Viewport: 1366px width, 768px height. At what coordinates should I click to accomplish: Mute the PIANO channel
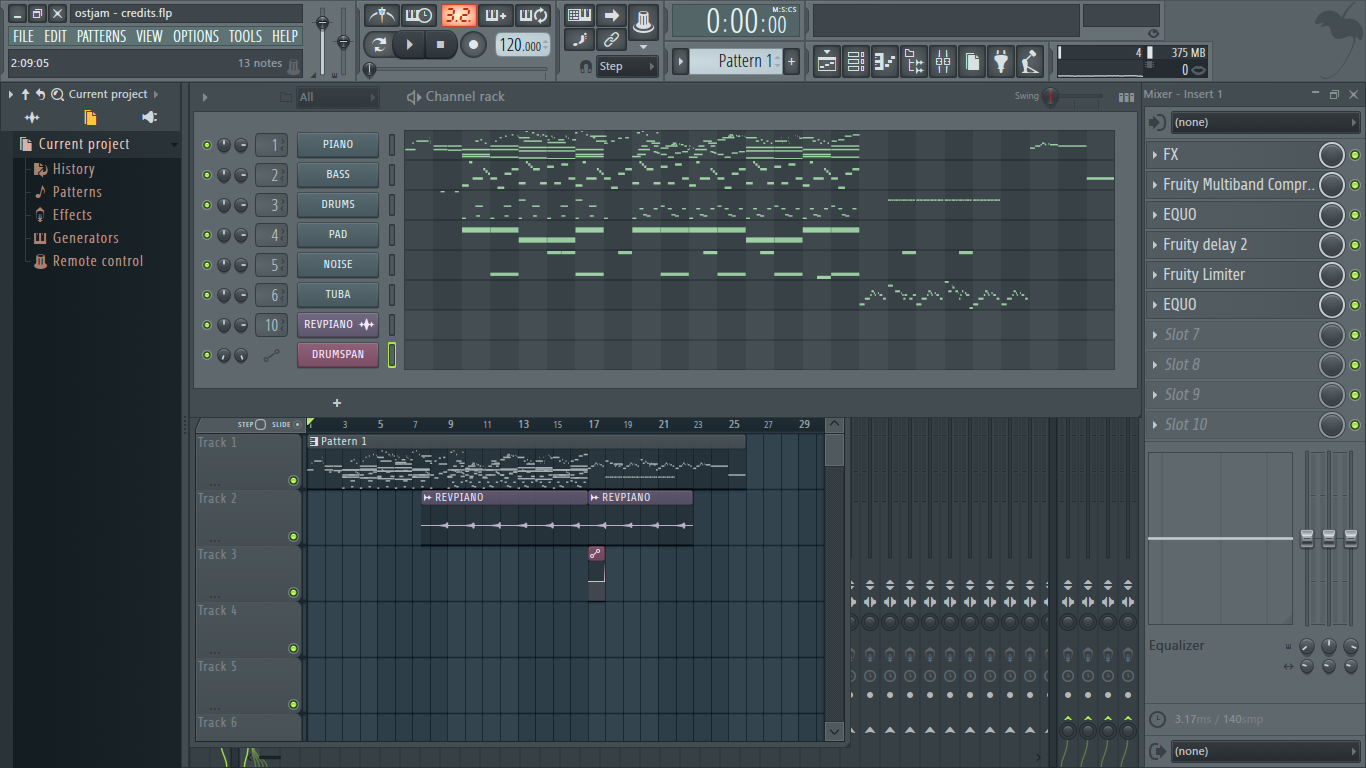tap(207, 145)
